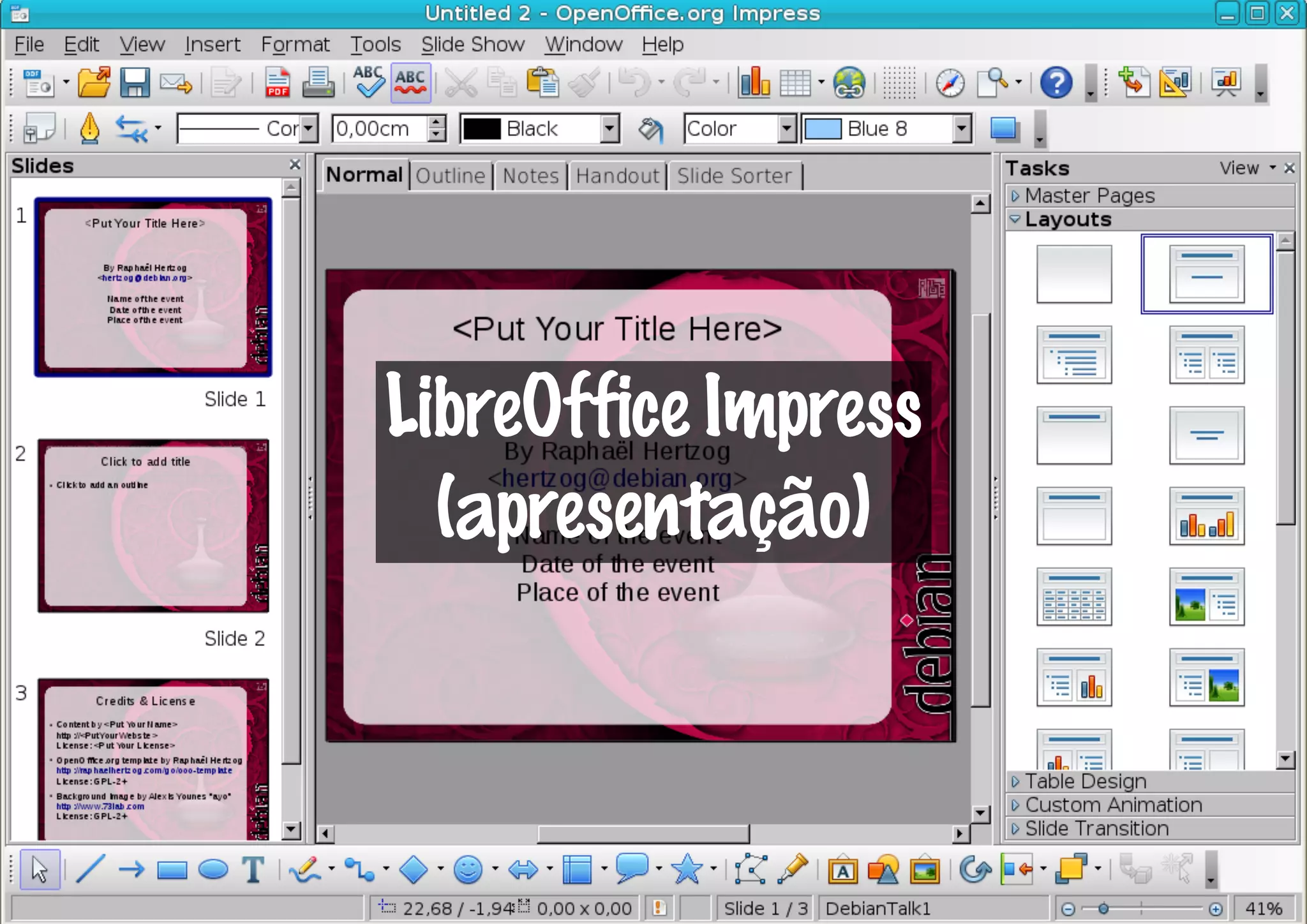
Task: Select the Slide 3 thumbnail
Action: click(x=153, y=759)
